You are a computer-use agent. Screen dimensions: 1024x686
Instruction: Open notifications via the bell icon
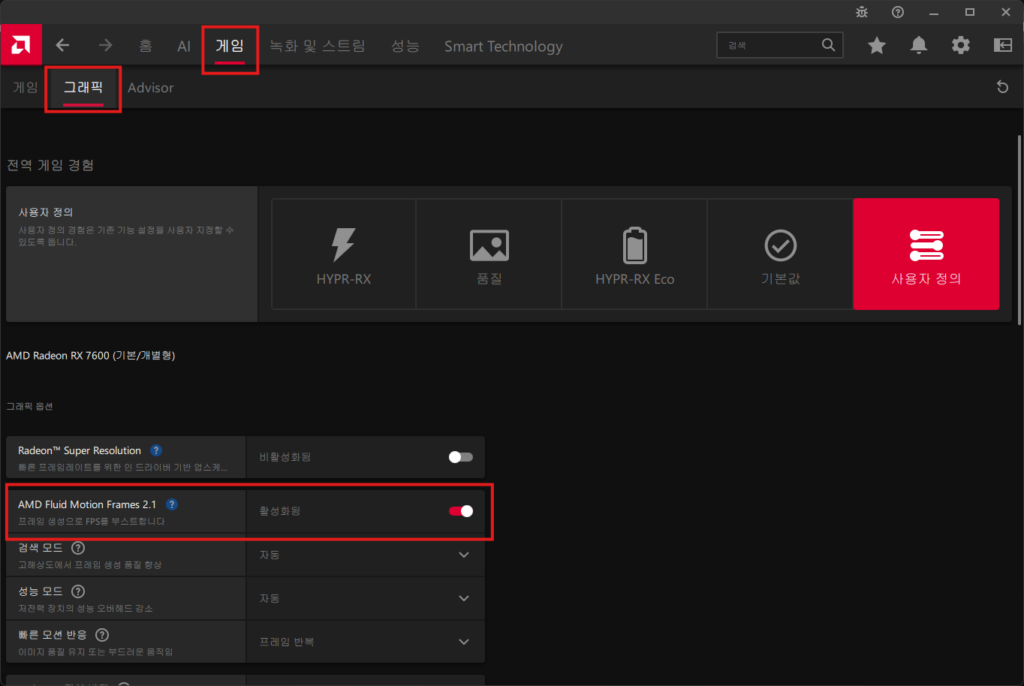[x=918, y=45]
